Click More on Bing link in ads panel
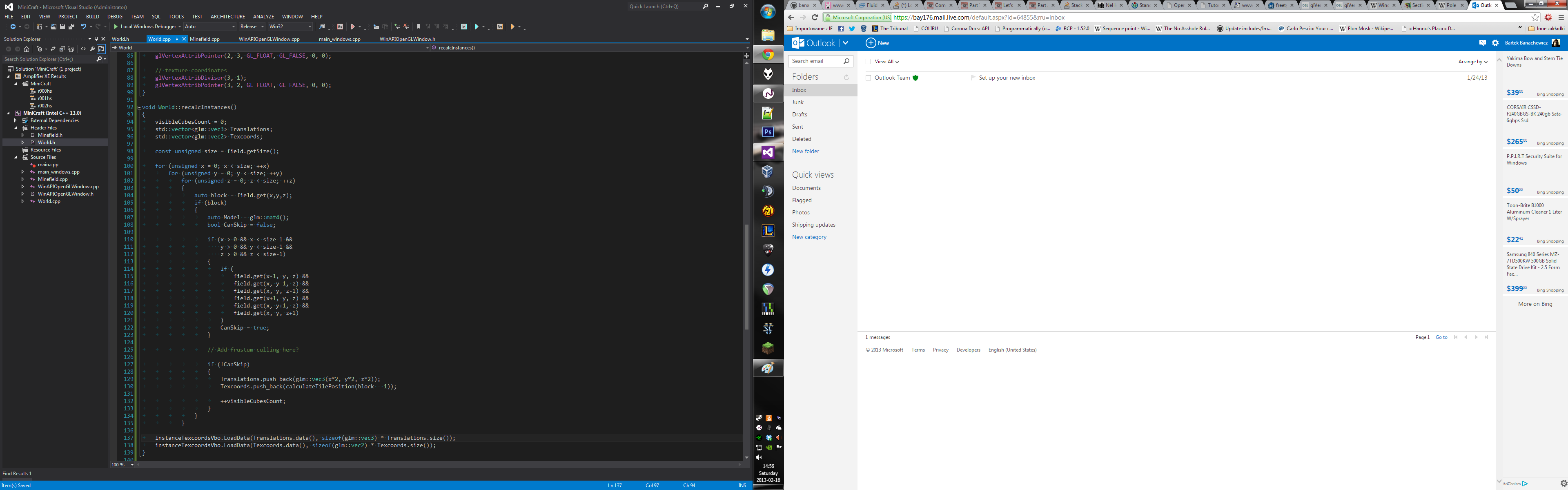The height and width of the screenshot is (490, 1568). [x=1535, y=304]
